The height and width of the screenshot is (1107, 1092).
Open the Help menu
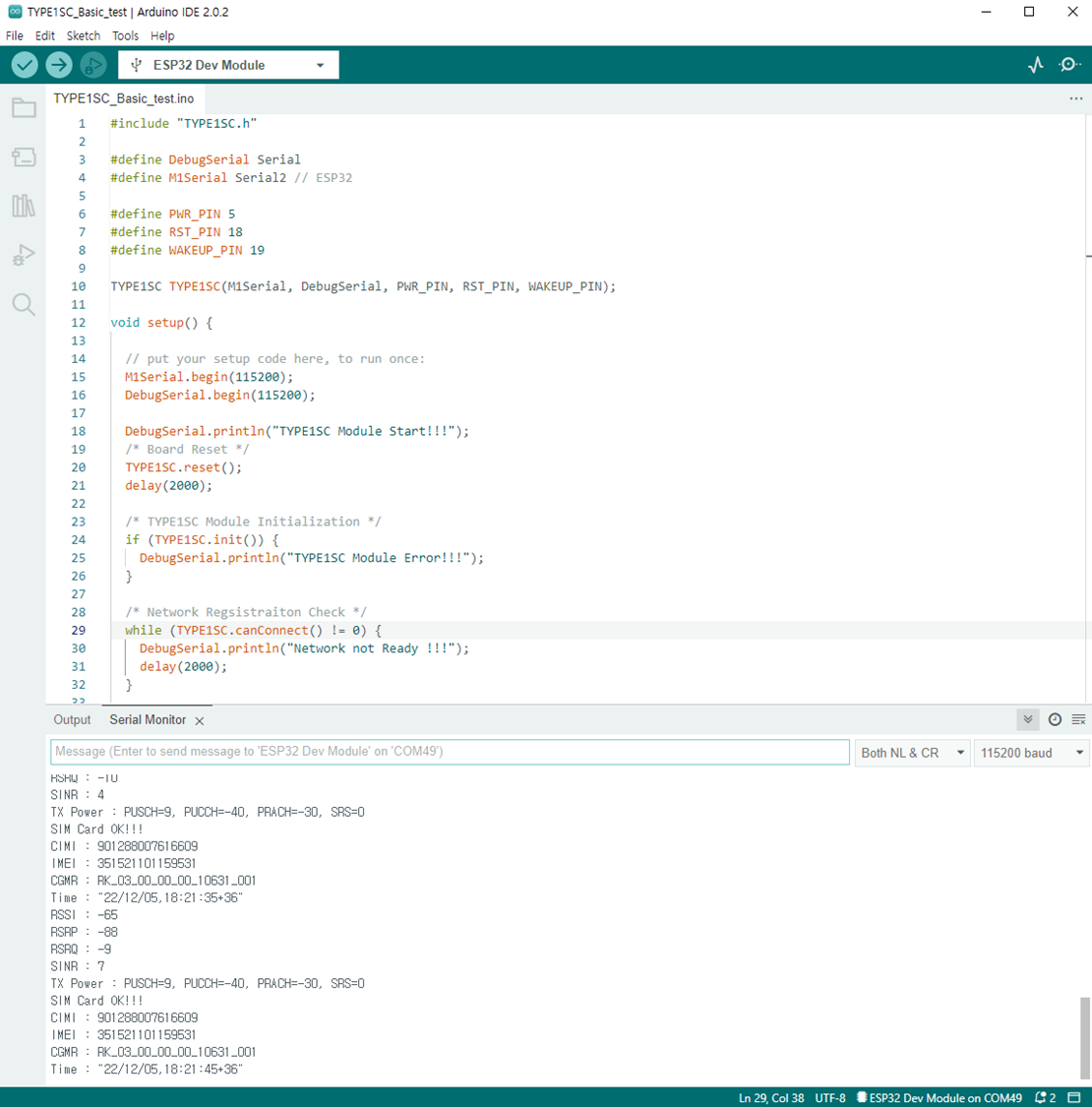click(162, 35)
